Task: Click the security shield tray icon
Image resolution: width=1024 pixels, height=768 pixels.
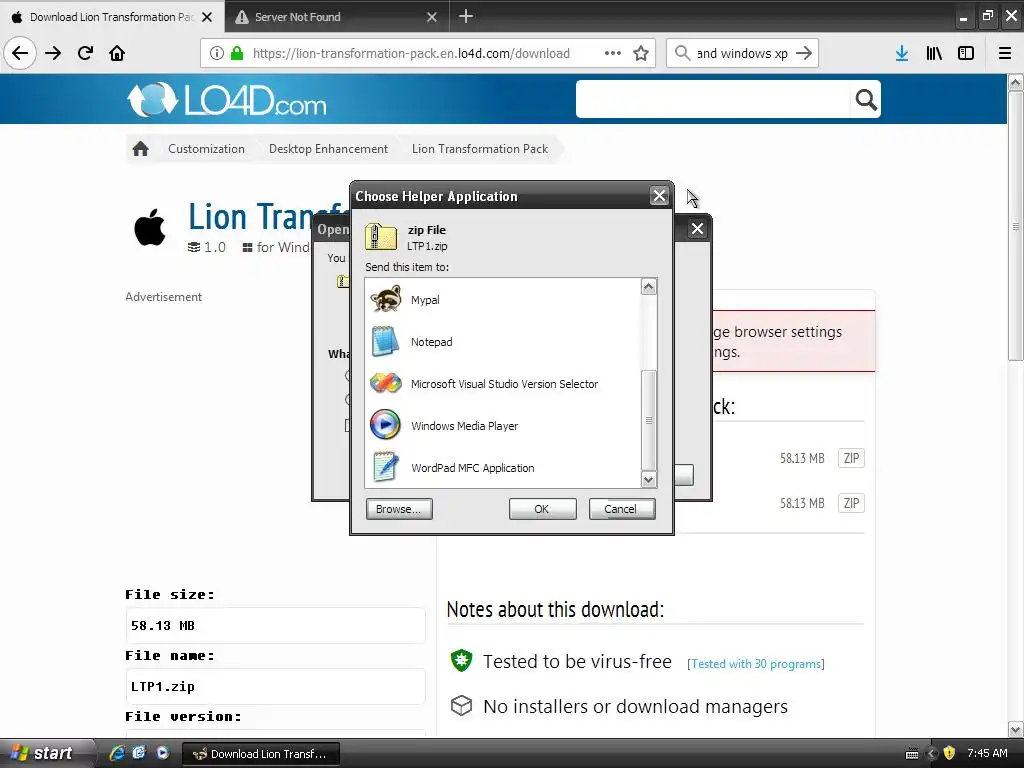Action: [950, 753]
